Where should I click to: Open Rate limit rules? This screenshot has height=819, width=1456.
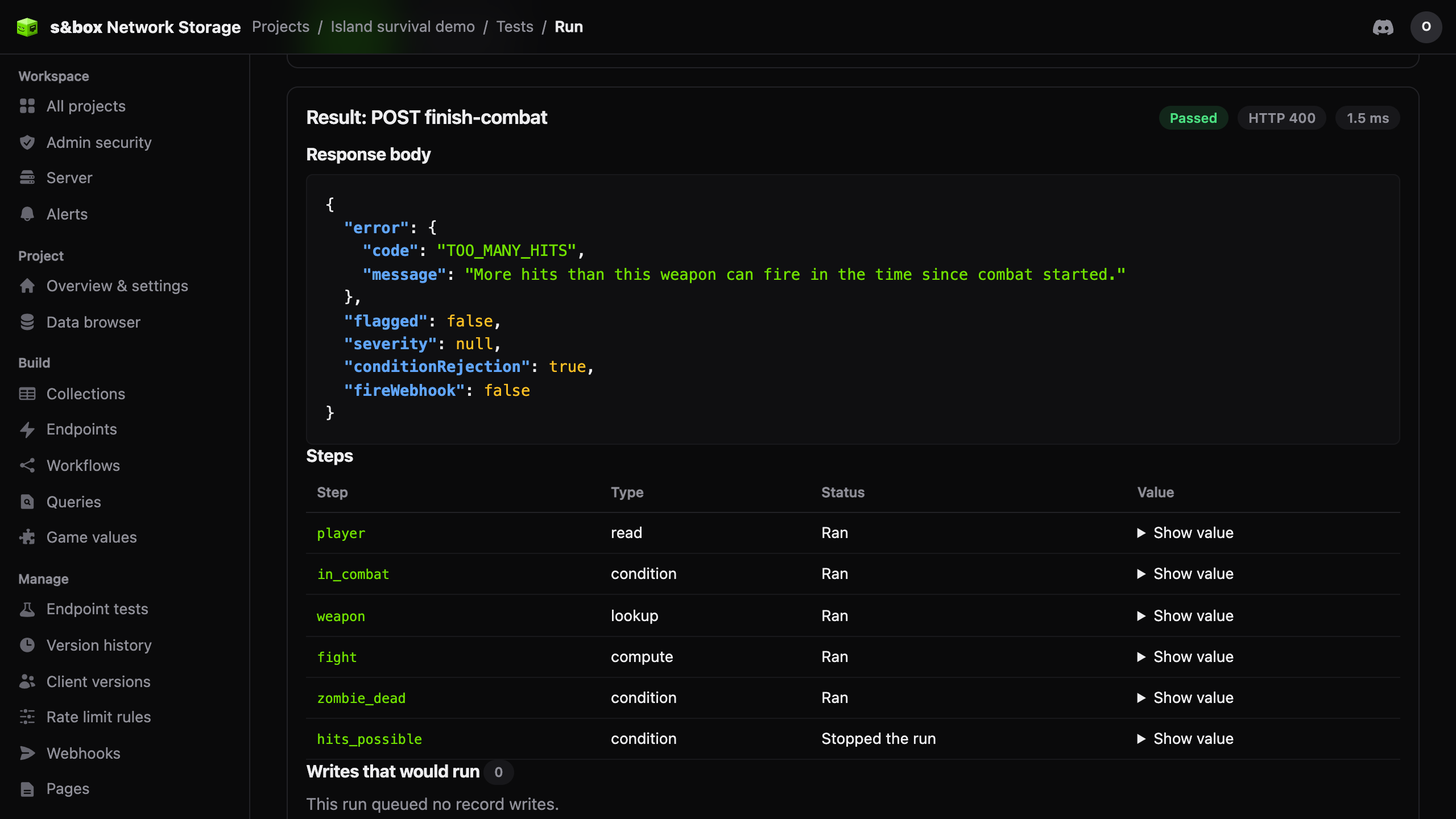click(99, 717)
